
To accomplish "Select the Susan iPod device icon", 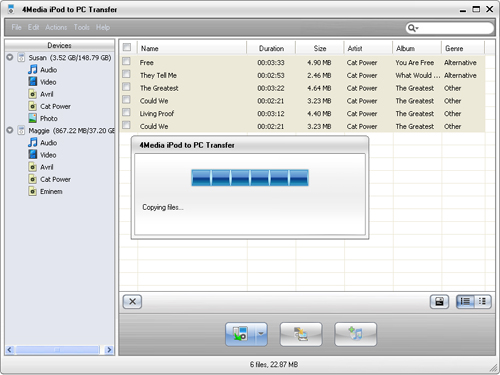I will click(x=21, y=58).
